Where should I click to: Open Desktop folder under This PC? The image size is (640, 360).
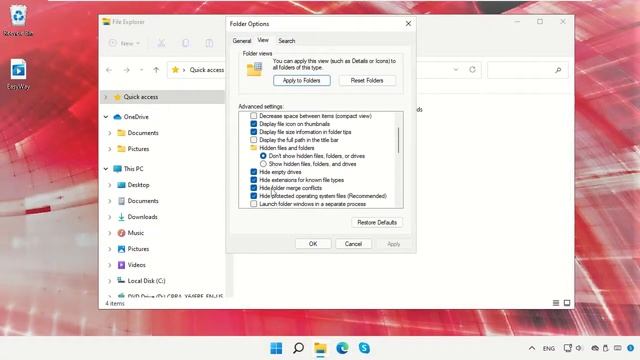(138, 185)
